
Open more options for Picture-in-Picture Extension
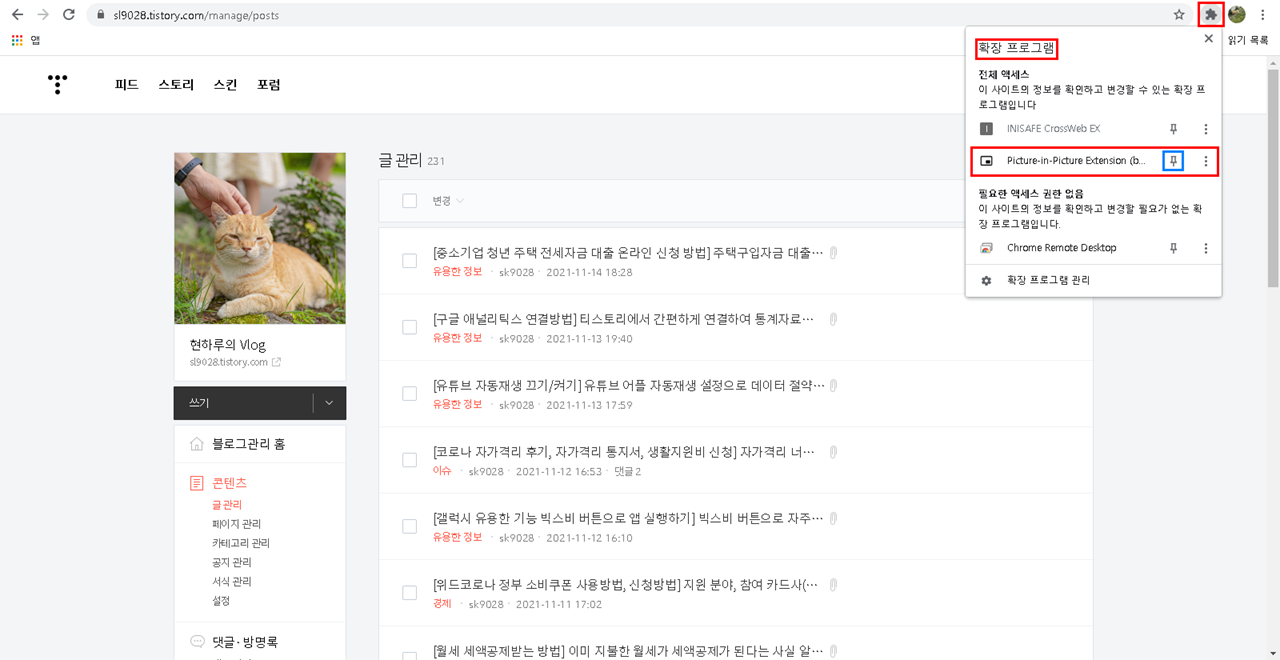click(x=1206, y=161)
